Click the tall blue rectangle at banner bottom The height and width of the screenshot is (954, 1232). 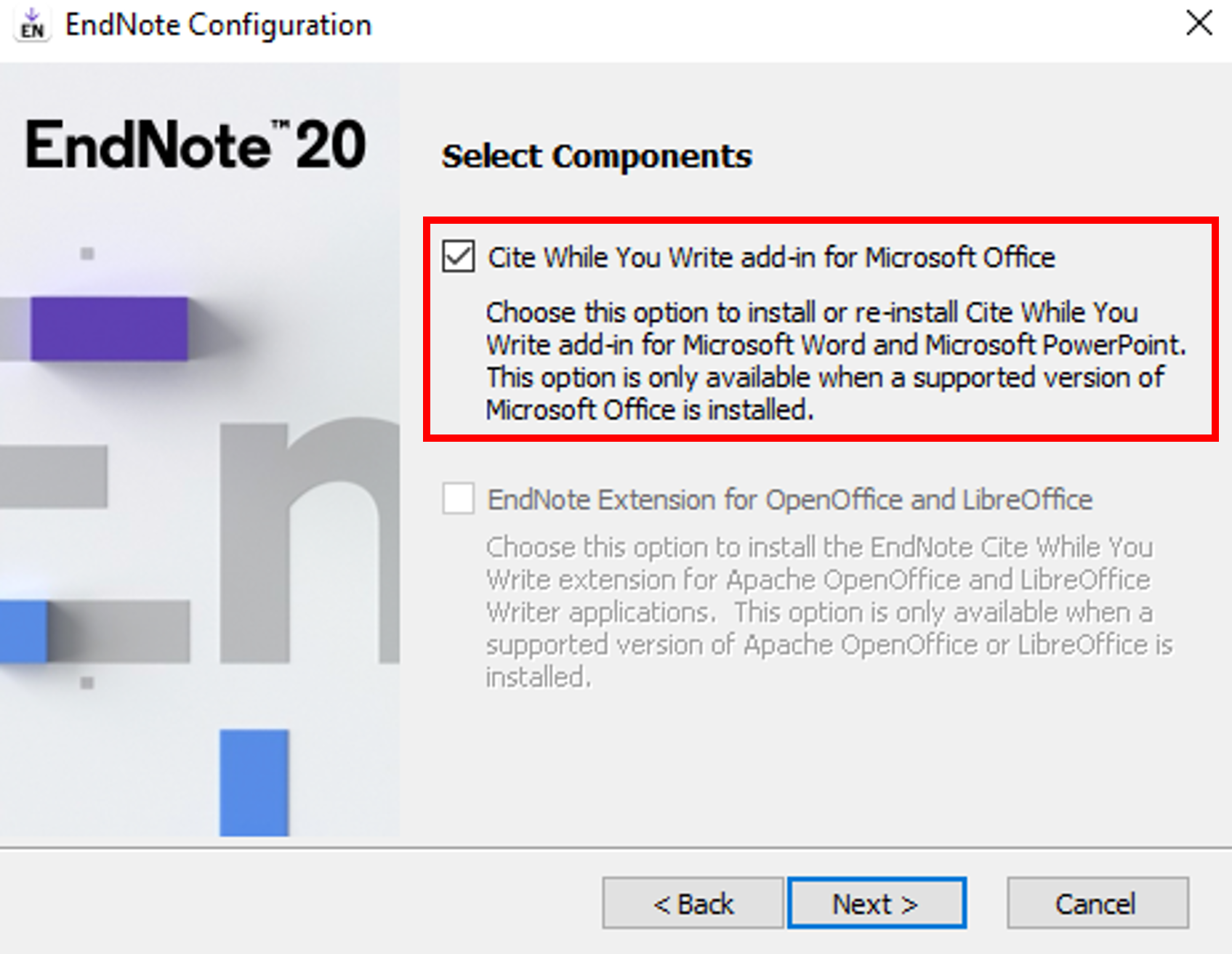point(254,783)
